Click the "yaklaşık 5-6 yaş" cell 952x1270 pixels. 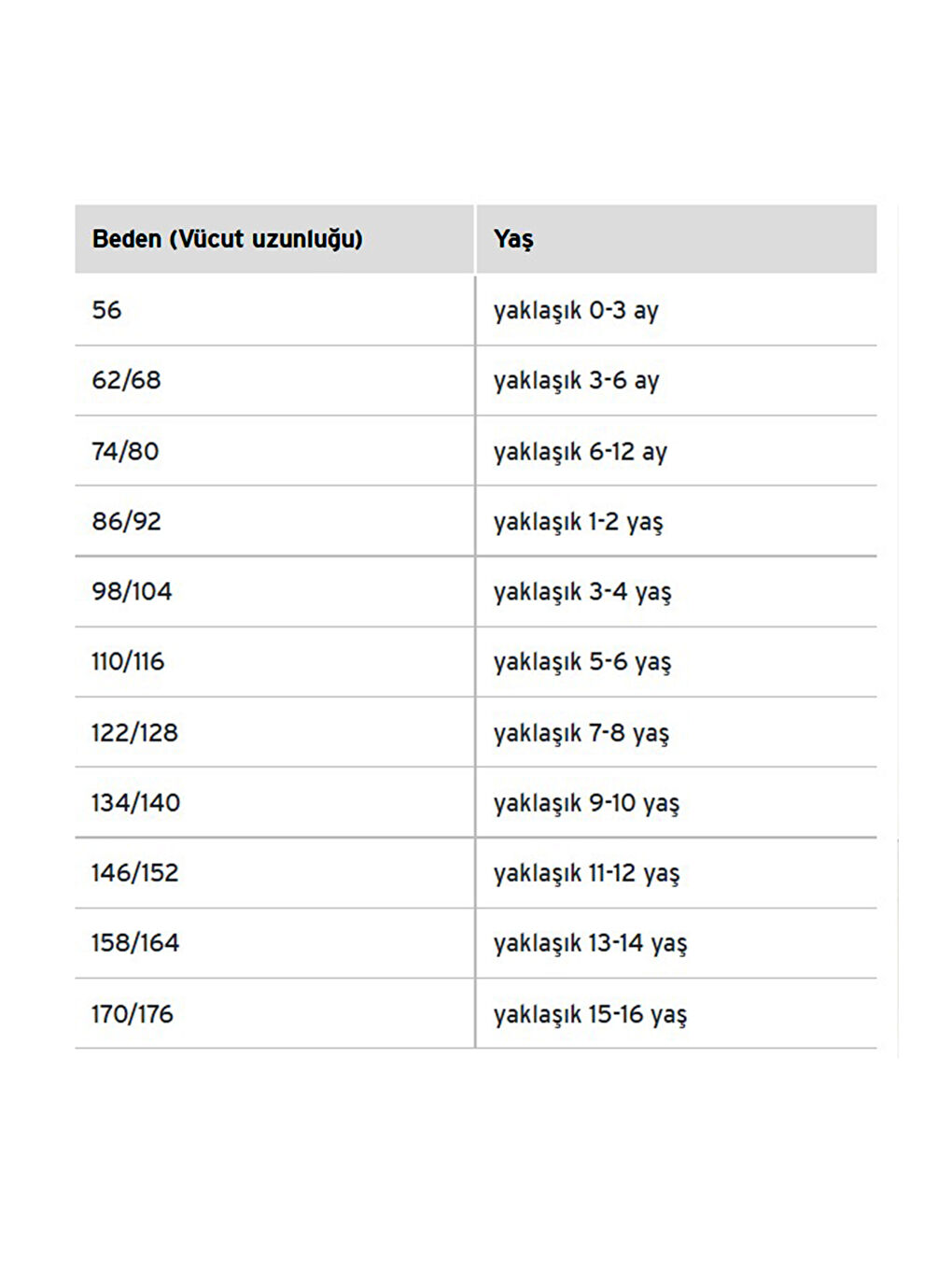[x=581, y=661]
